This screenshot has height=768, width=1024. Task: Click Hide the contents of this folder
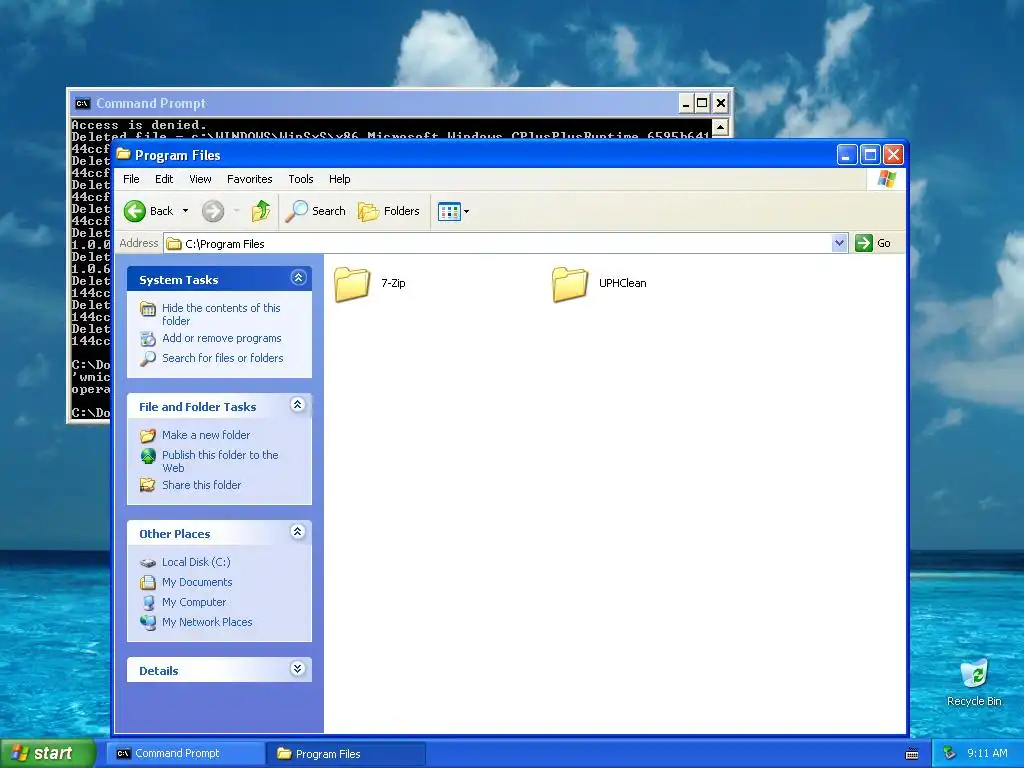tap(221, 314)
